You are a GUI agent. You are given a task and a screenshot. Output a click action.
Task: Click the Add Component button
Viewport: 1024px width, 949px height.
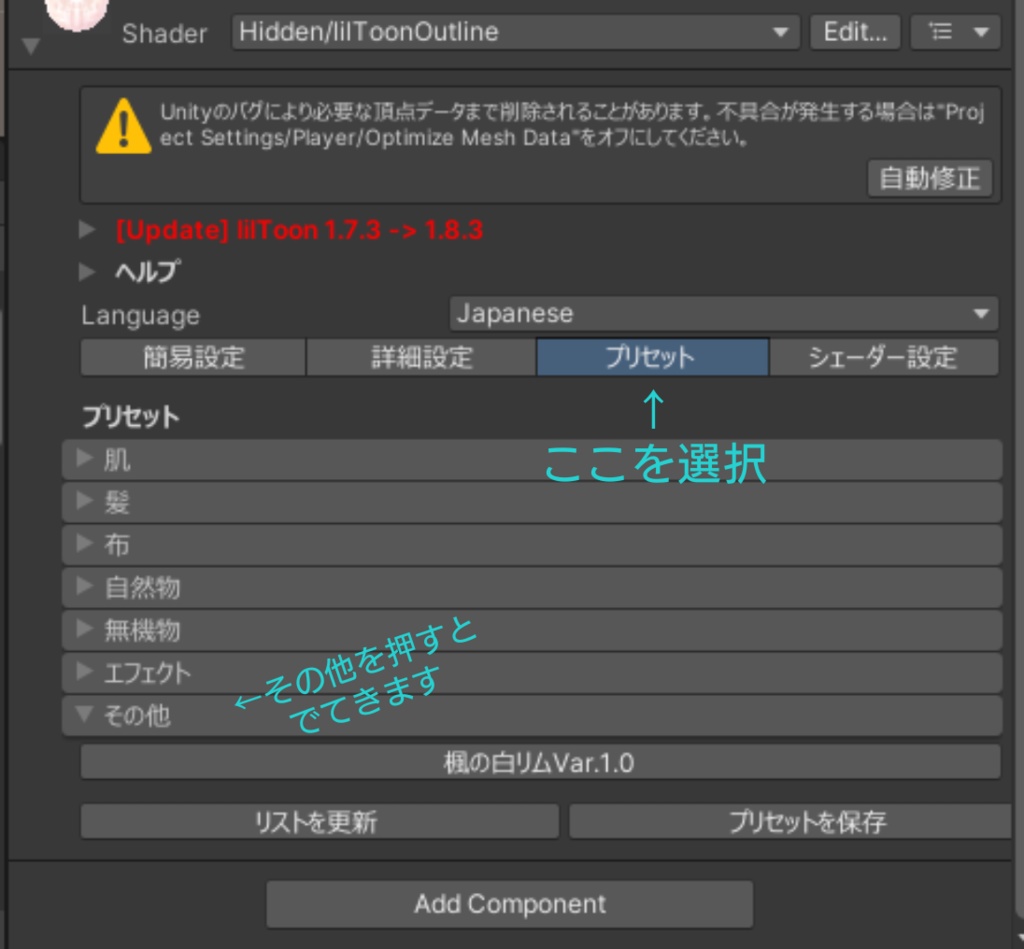click(510, 903)
